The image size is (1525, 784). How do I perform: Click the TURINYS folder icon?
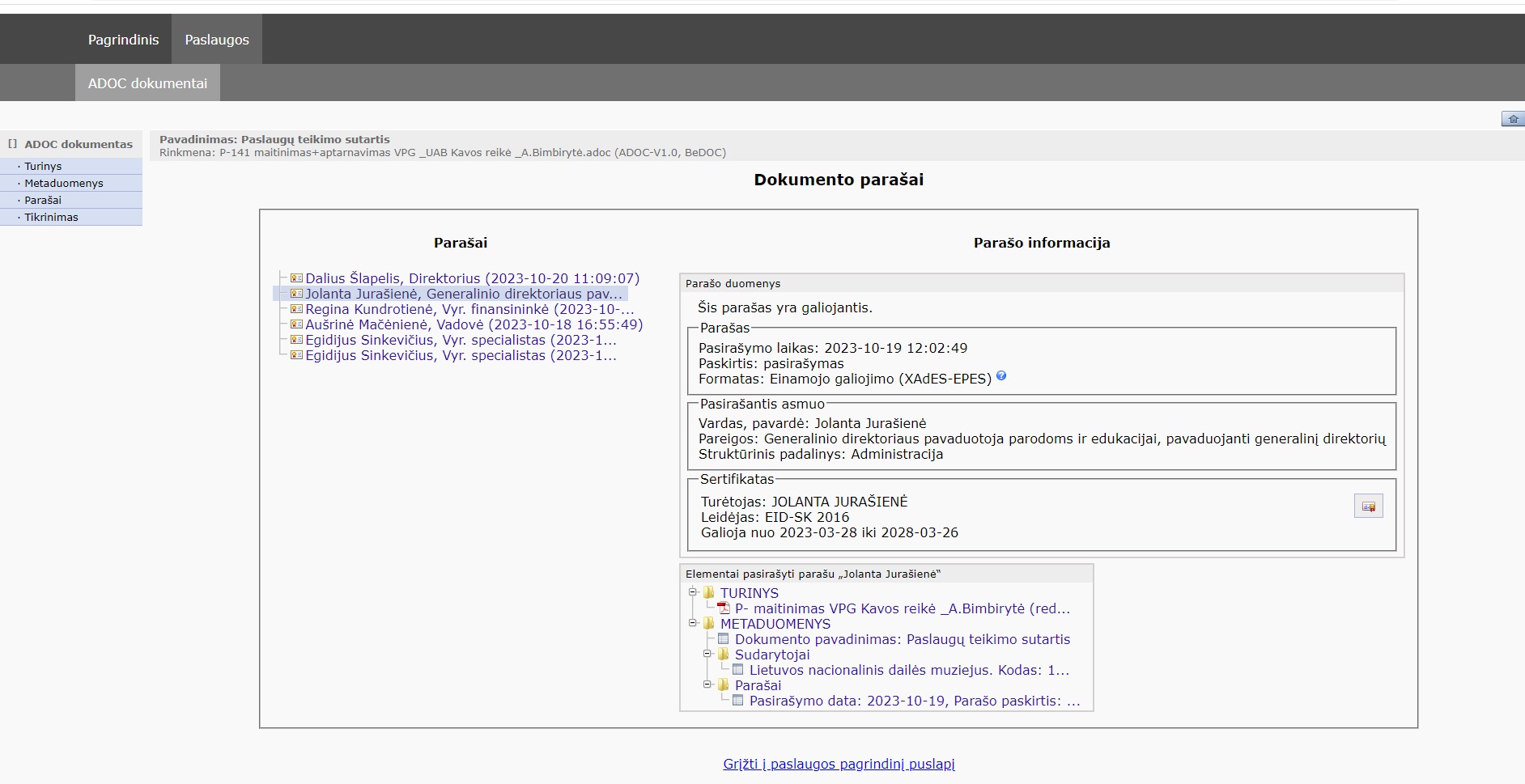pos(709,593)
